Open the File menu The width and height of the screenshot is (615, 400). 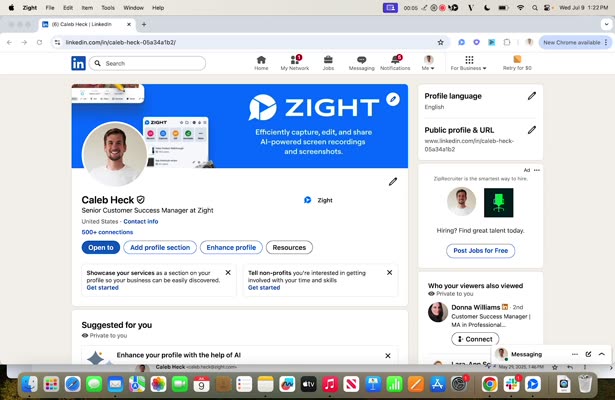coord(50,8)
